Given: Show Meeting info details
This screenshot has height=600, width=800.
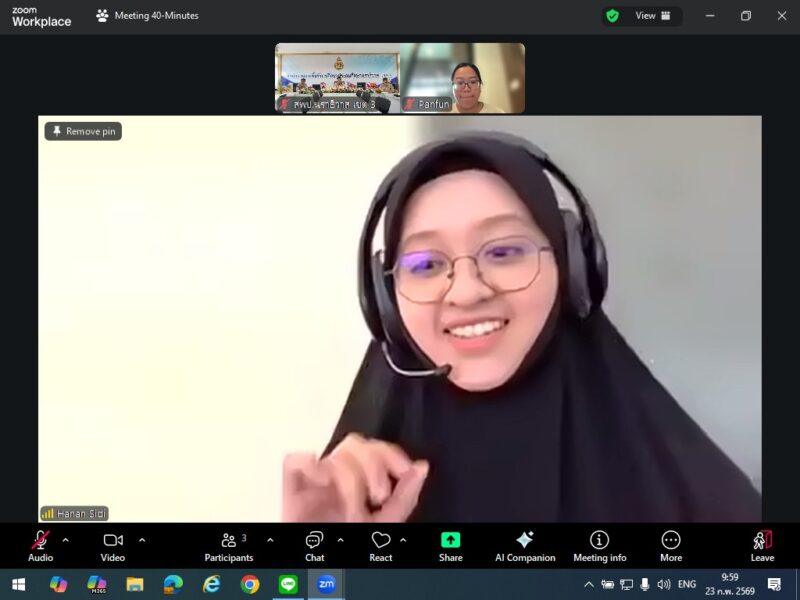Looking at the screenshot, I should point(599,546).
